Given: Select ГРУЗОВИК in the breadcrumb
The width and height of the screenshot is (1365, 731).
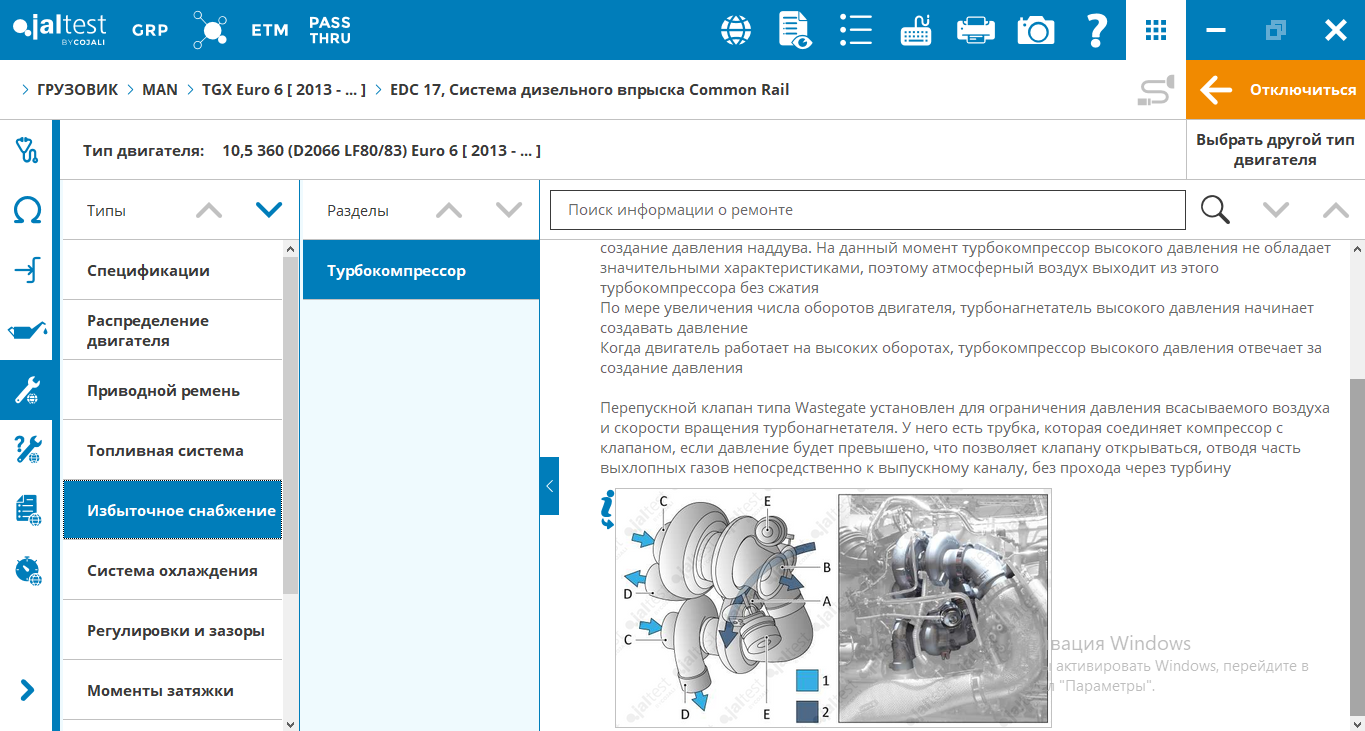Looking at the screenshot, I should point(78,90).
